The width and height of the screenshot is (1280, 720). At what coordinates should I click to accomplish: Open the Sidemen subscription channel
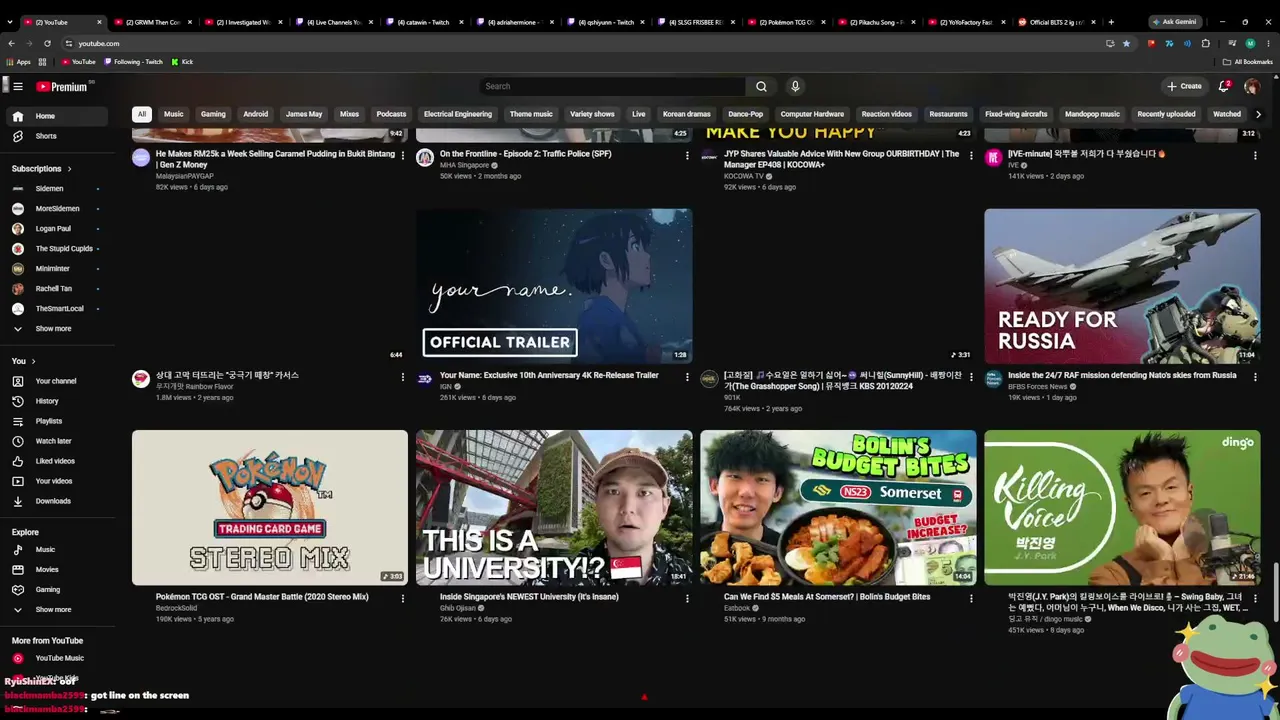pos(56,188)
